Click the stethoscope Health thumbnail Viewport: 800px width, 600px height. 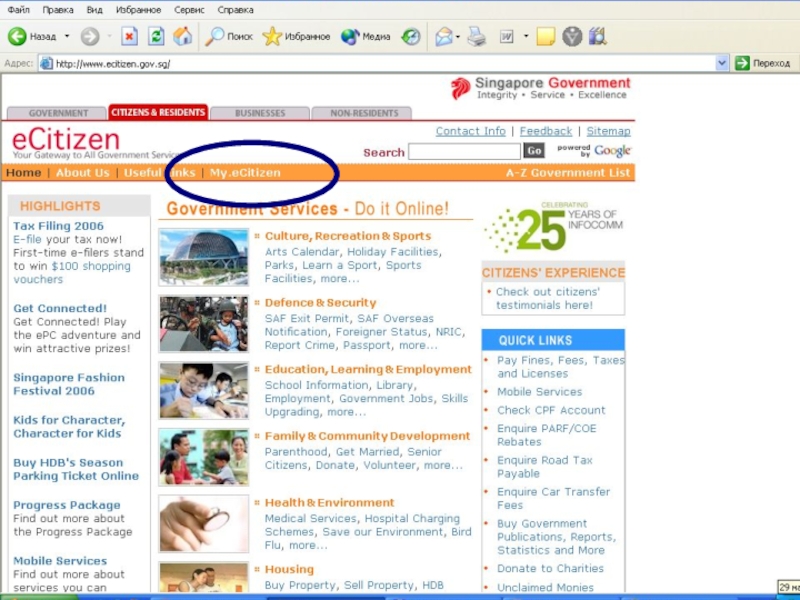[204, 523]
